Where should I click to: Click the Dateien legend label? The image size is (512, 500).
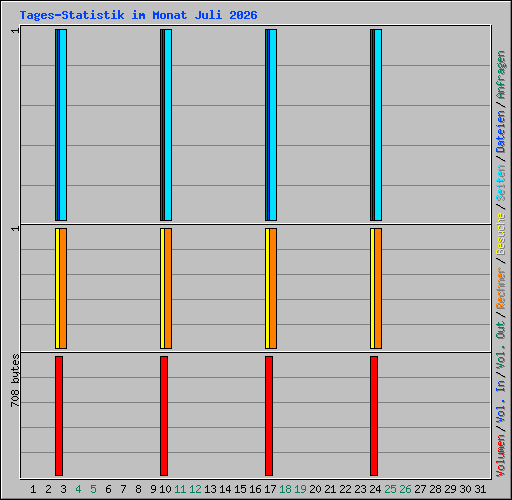point(501,131)
